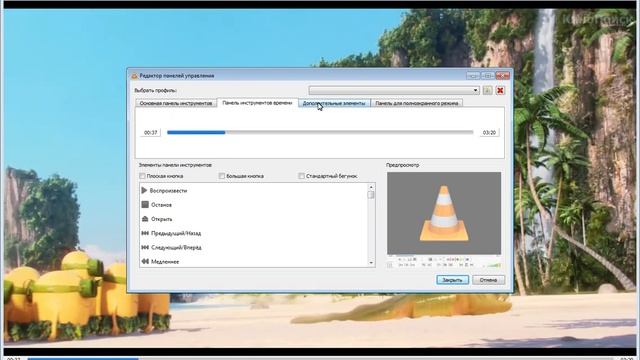This screenshot has width=640, height=360.
Task: Select the Медленнее icon in the list
Action: click(145, 261)
